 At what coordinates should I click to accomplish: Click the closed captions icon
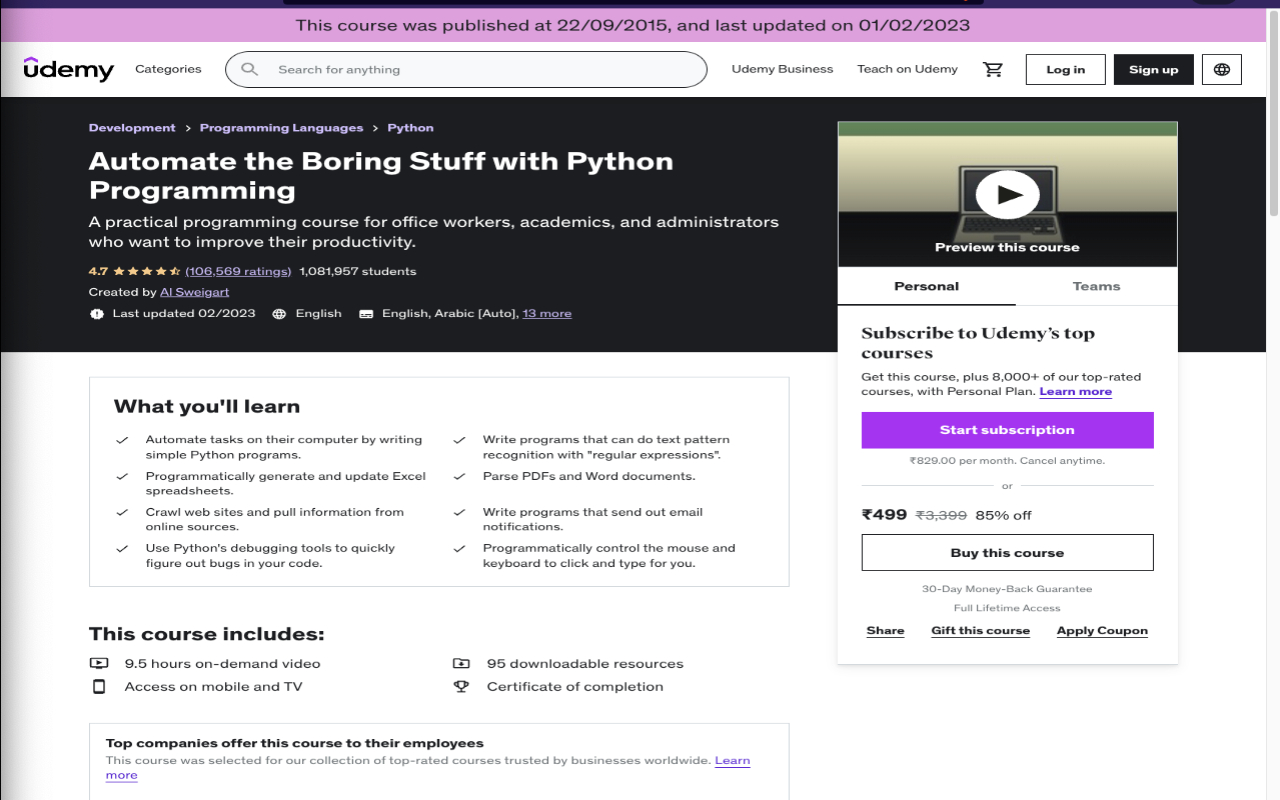[x=366, y=313]
